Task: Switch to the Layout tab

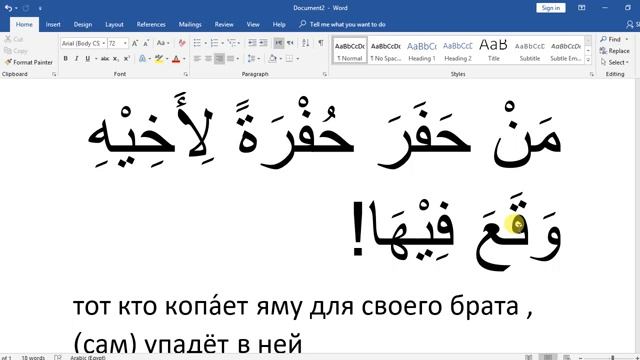Action: coord(114,24)
